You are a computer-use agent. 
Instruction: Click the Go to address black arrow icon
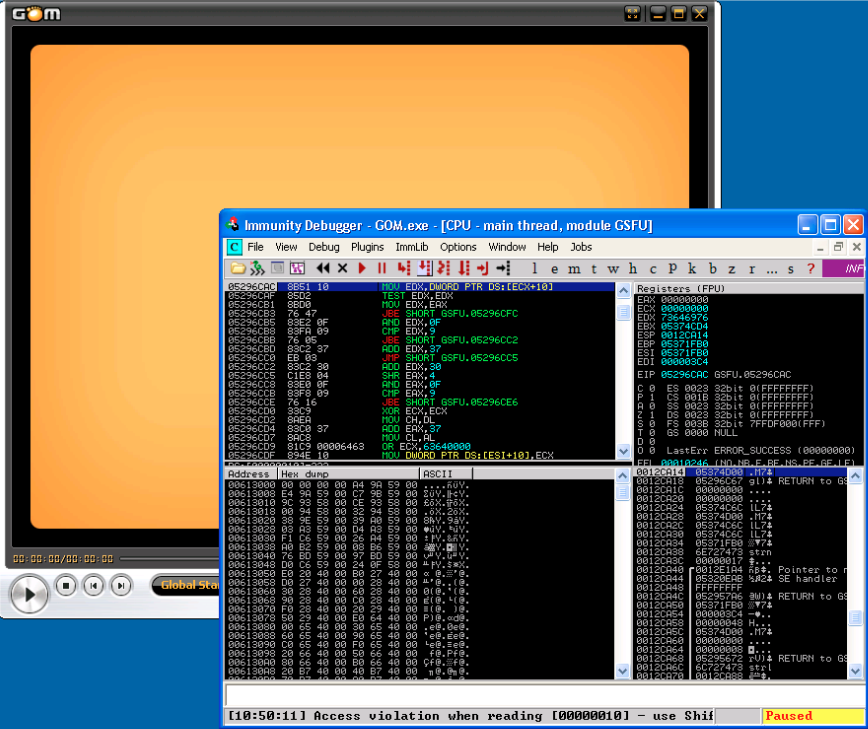[x=503, y=268]
